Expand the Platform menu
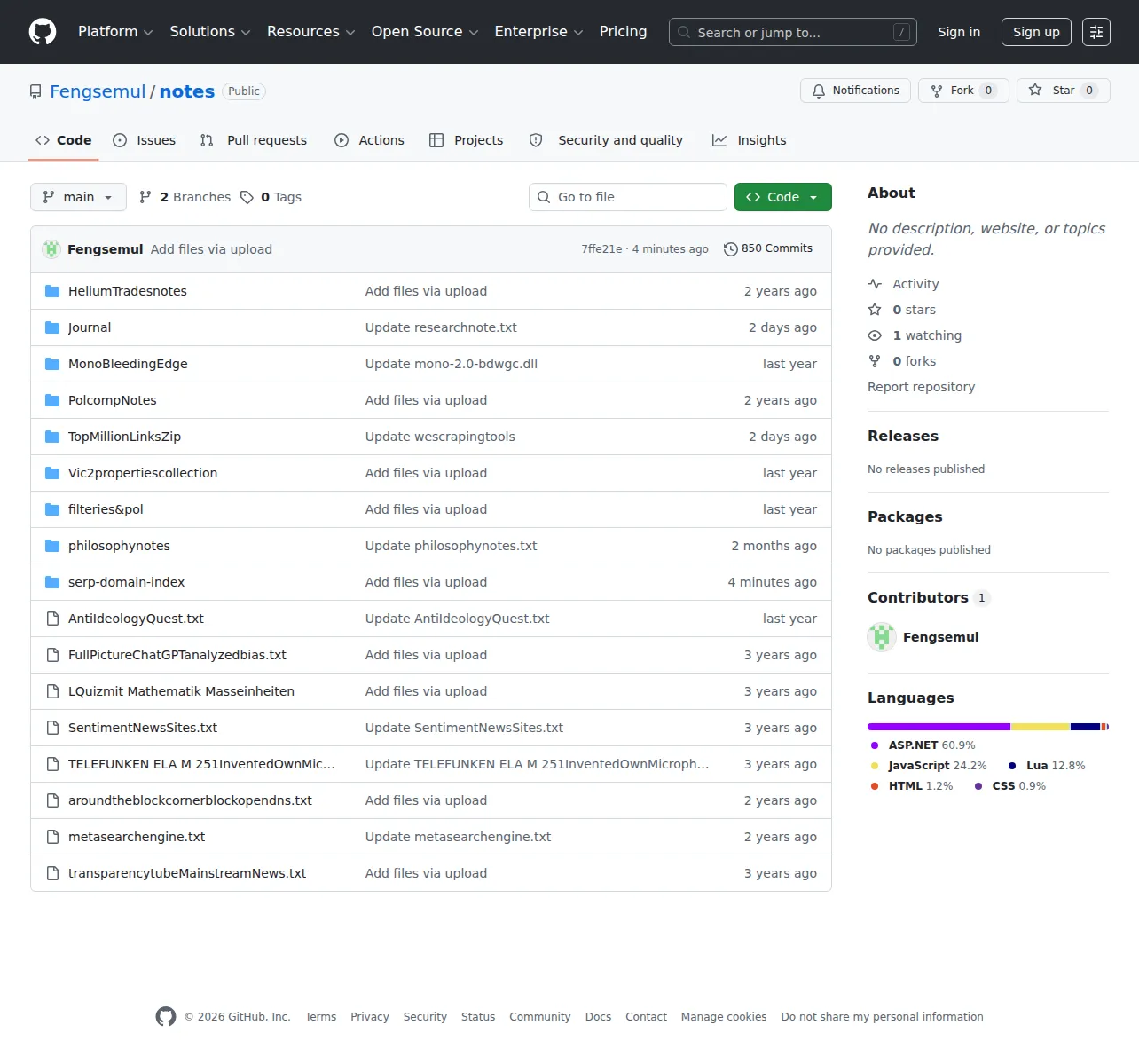This screenshot has width=1139, height=1064. 115,32
